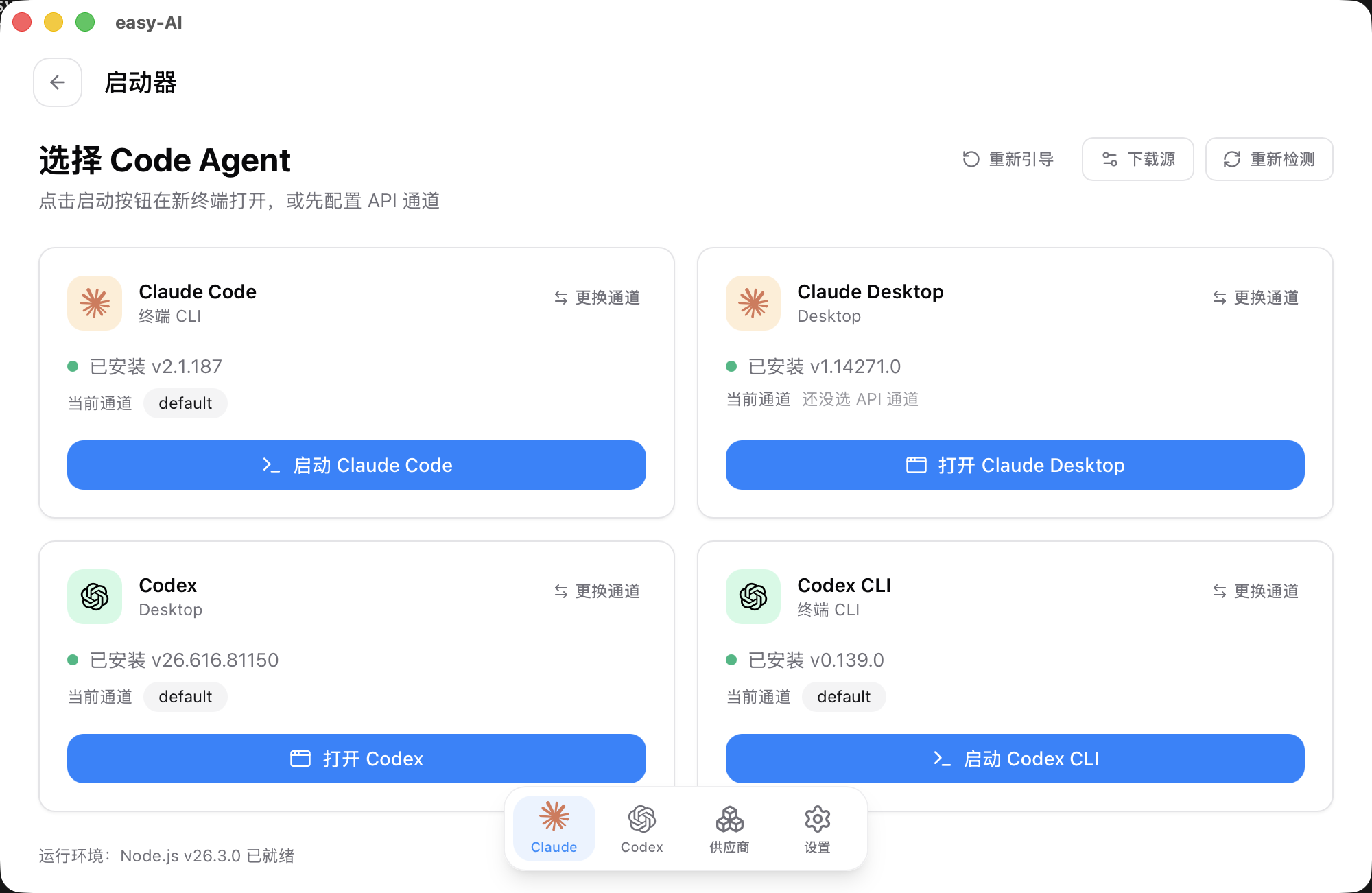Click the green installed dot beside v2.1.187
Image resolution: width=1372 pixels, height=893 pixels.
[x=73, y=366]
